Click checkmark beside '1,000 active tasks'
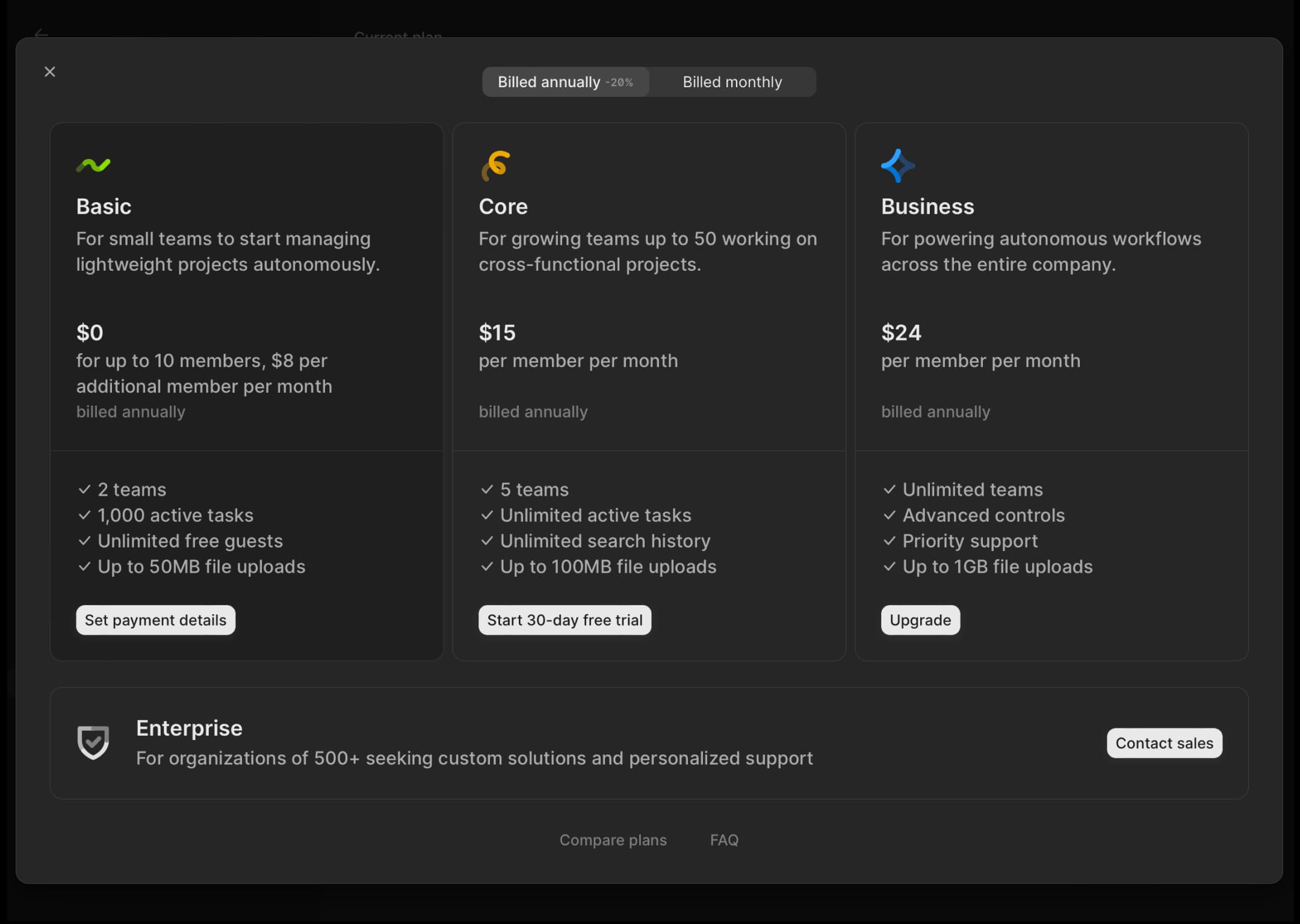 click(x=84, y=516)
